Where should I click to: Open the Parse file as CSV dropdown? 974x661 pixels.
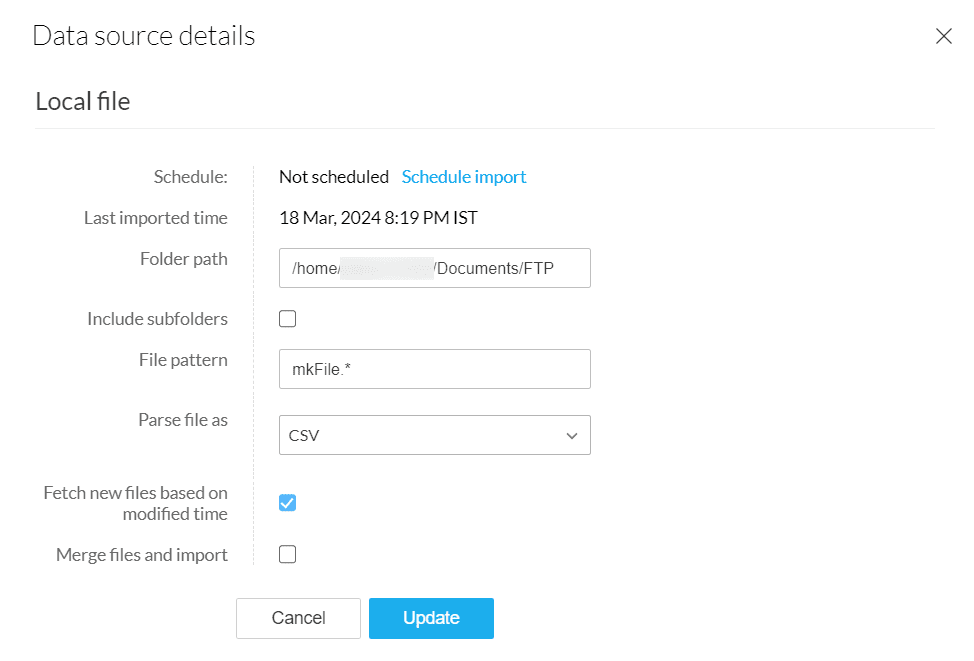434,435
